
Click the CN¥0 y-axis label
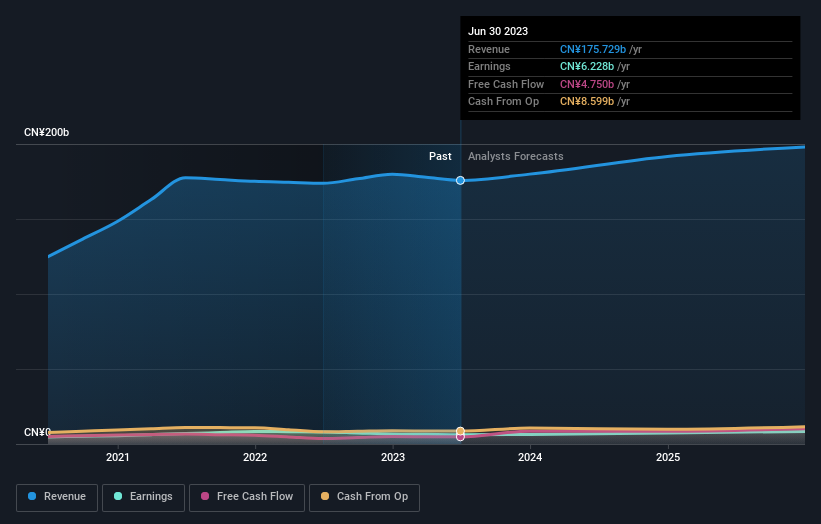37,432
